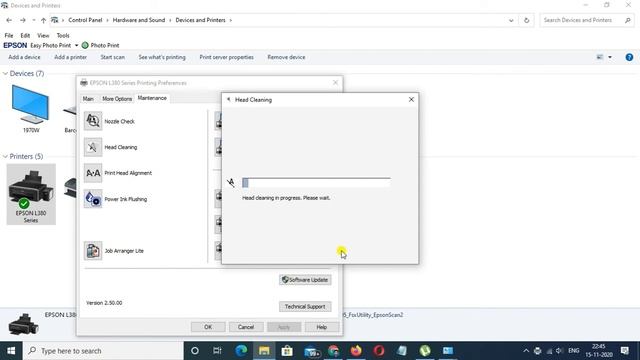Viewport: 640px width, 360px height.
Task: Click the ENG language indicator
Action: coord(573,351)
